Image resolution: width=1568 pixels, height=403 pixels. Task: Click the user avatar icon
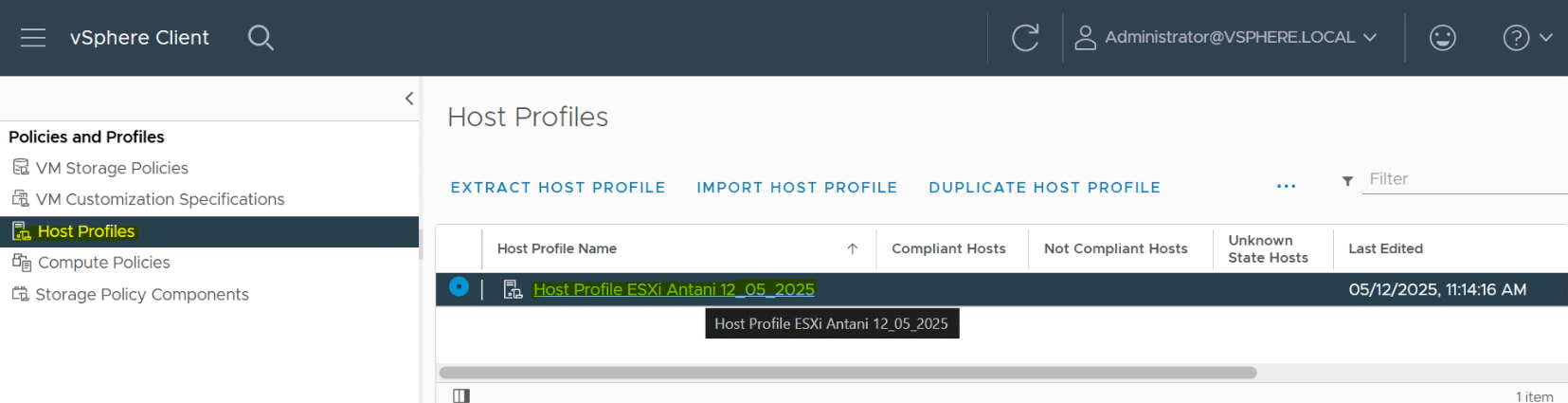click(x=1085, y=38)
